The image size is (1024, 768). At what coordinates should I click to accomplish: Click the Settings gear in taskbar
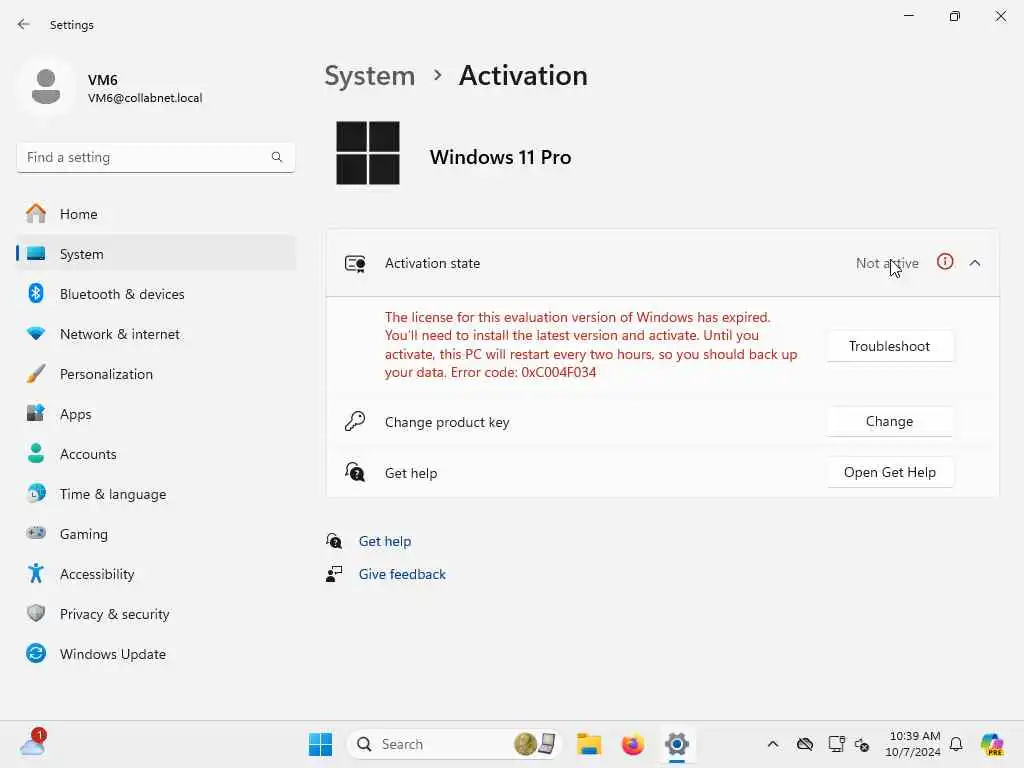[677, 744]
